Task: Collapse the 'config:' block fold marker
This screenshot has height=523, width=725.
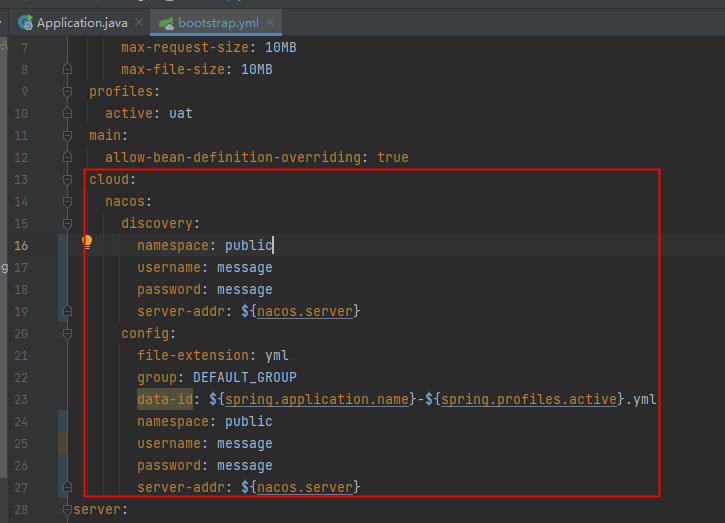Action: tap(67, 333)
